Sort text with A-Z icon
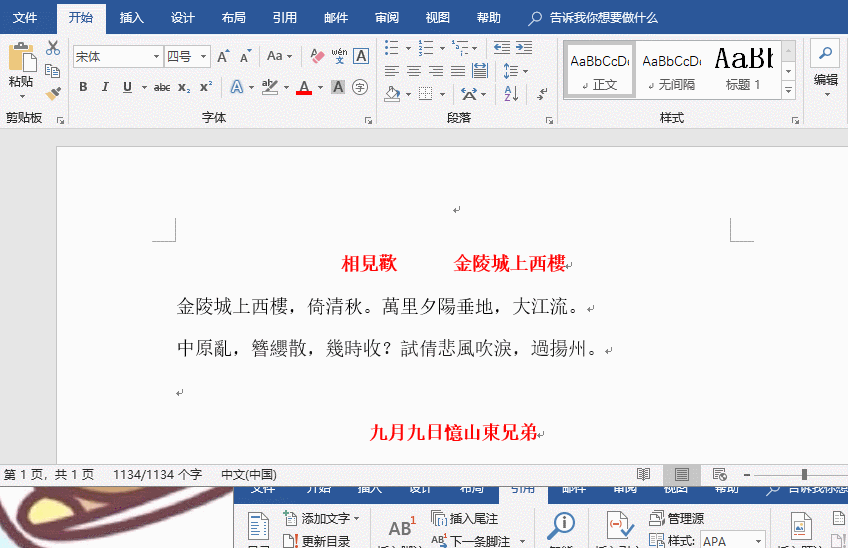This screenshot has width=848, height=548. tap(511, 94)
